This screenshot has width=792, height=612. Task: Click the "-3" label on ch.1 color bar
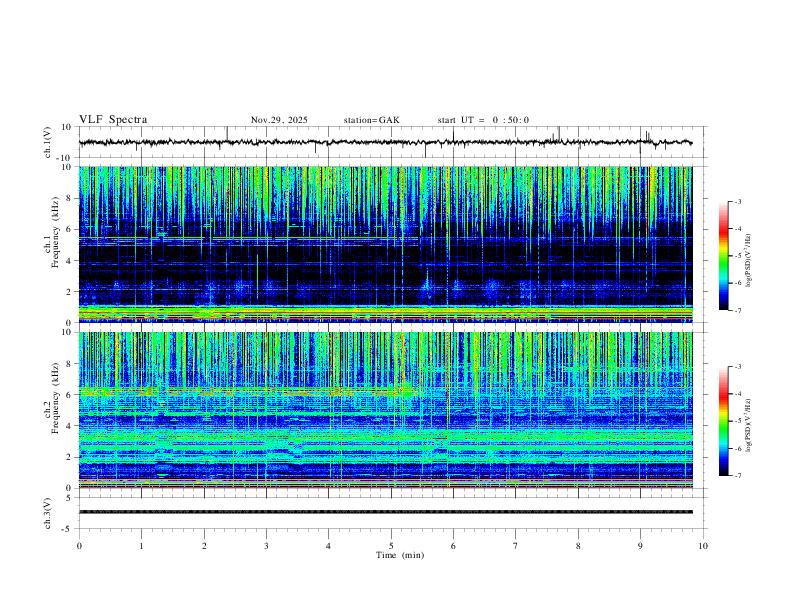737,201
